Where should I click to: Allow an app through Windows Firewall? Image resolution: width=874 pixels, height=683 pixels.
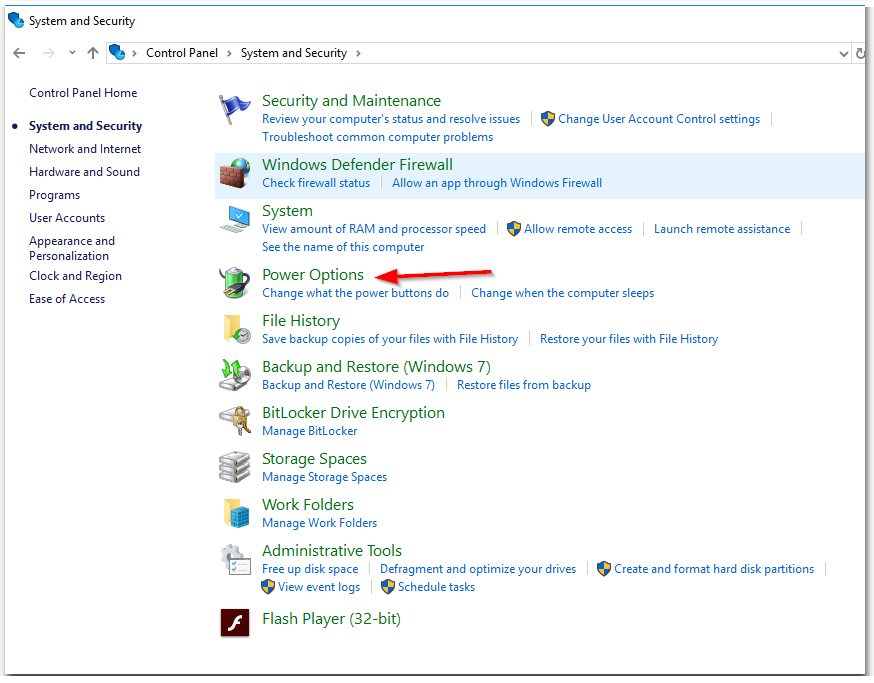[x=497, y=183]
